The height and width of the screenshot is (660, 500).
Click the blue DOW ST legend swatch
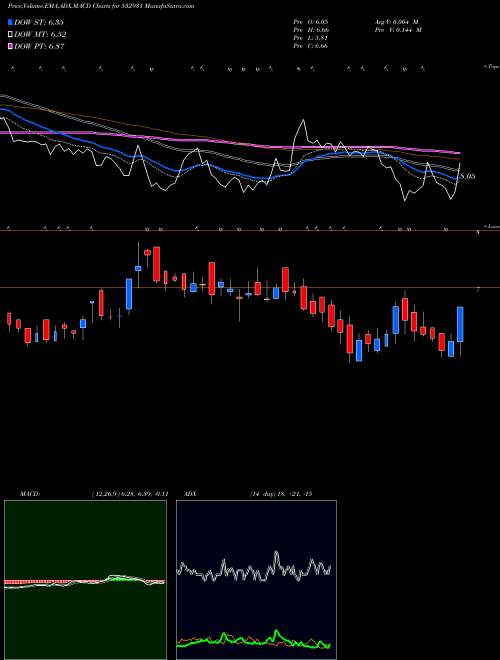point(11,22)
